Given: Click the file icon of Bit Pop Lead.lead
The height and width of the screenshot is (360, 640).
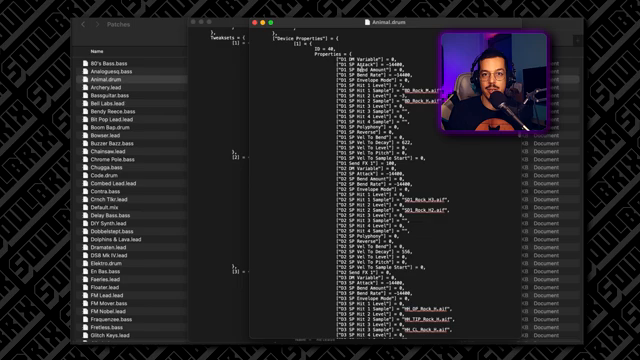Looking at the screenshot, I should coord(85,120).
